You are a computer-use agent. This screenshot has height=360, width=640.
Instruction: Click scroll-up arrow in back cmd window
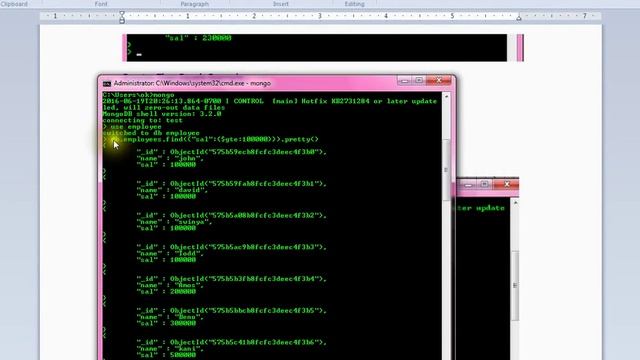[516, 203]
